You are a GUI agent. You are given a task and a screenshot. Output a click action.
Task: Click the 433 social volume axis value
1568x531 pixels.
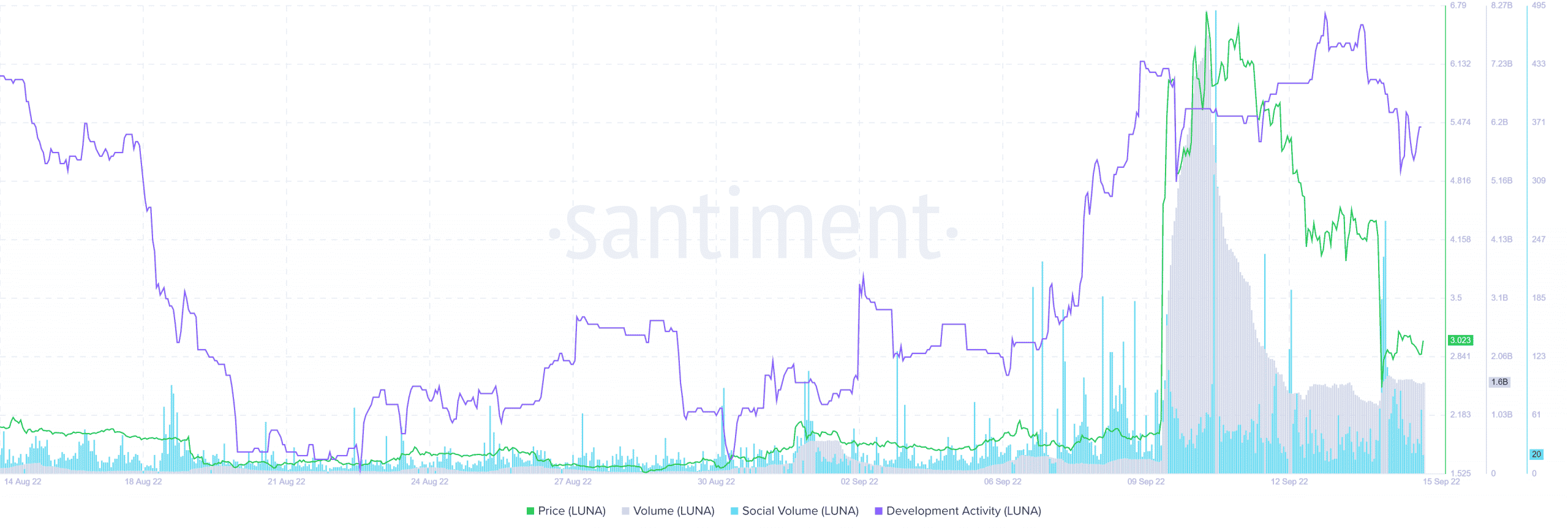pyautogui.click(x=1539, y=64)
